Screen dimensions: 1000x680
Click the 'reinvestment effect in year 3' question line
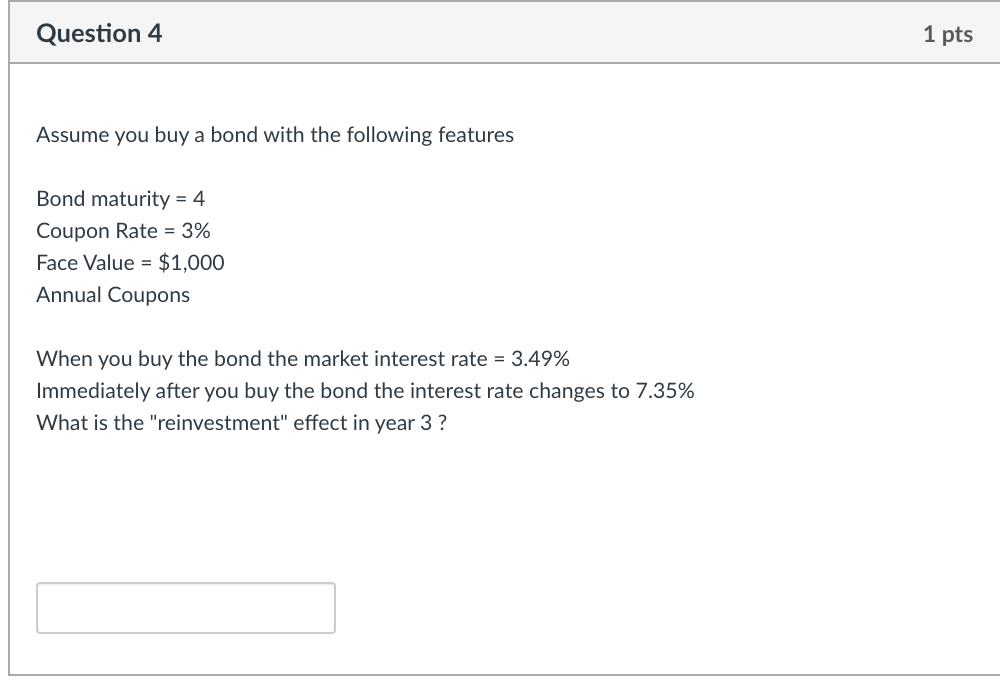(243, 422)
